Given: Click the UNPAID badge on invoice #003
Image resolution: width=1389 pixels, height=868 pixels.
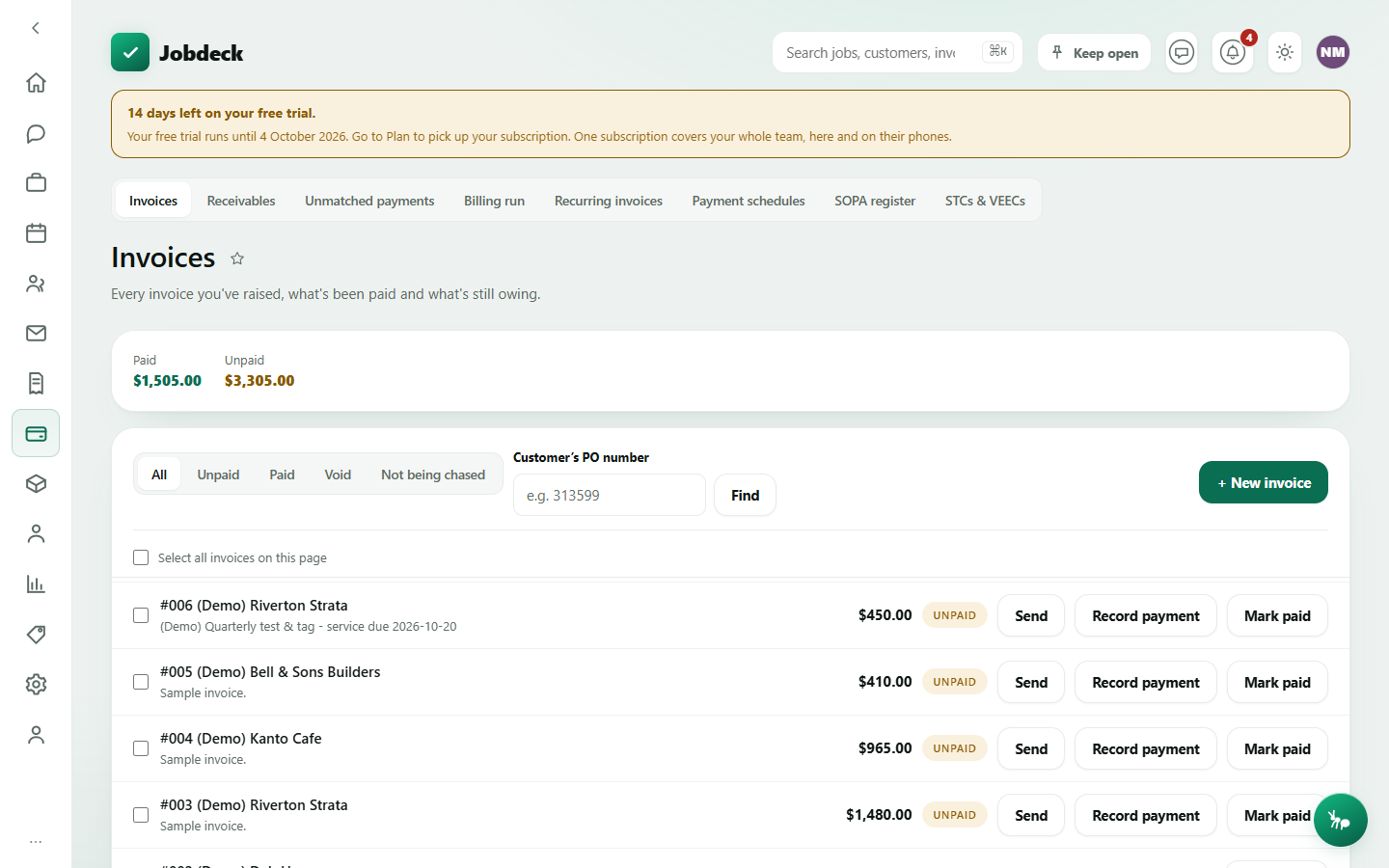Looking at the screenshot, I should (x=955, y=815).
